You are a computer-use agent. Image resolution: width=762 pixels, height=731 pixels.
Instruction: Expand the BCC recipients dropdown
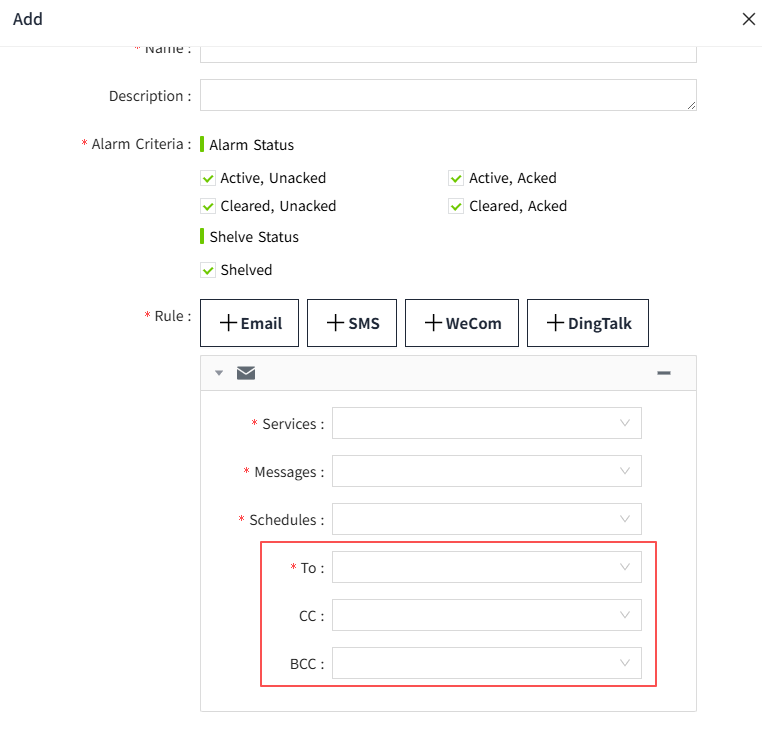click(x=486, y=663)
